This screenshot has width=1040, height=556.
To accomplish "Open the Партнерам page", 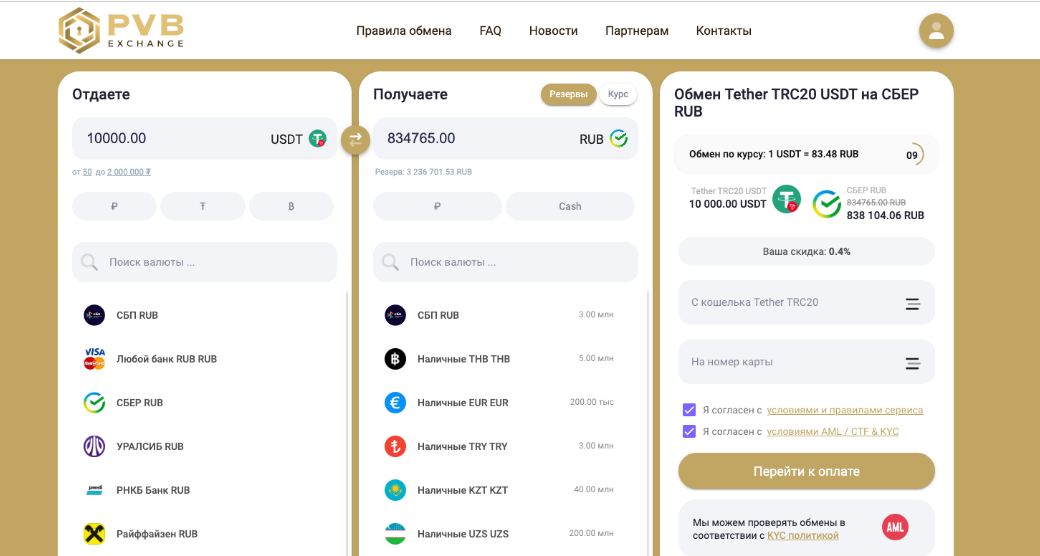I will 637,31.
